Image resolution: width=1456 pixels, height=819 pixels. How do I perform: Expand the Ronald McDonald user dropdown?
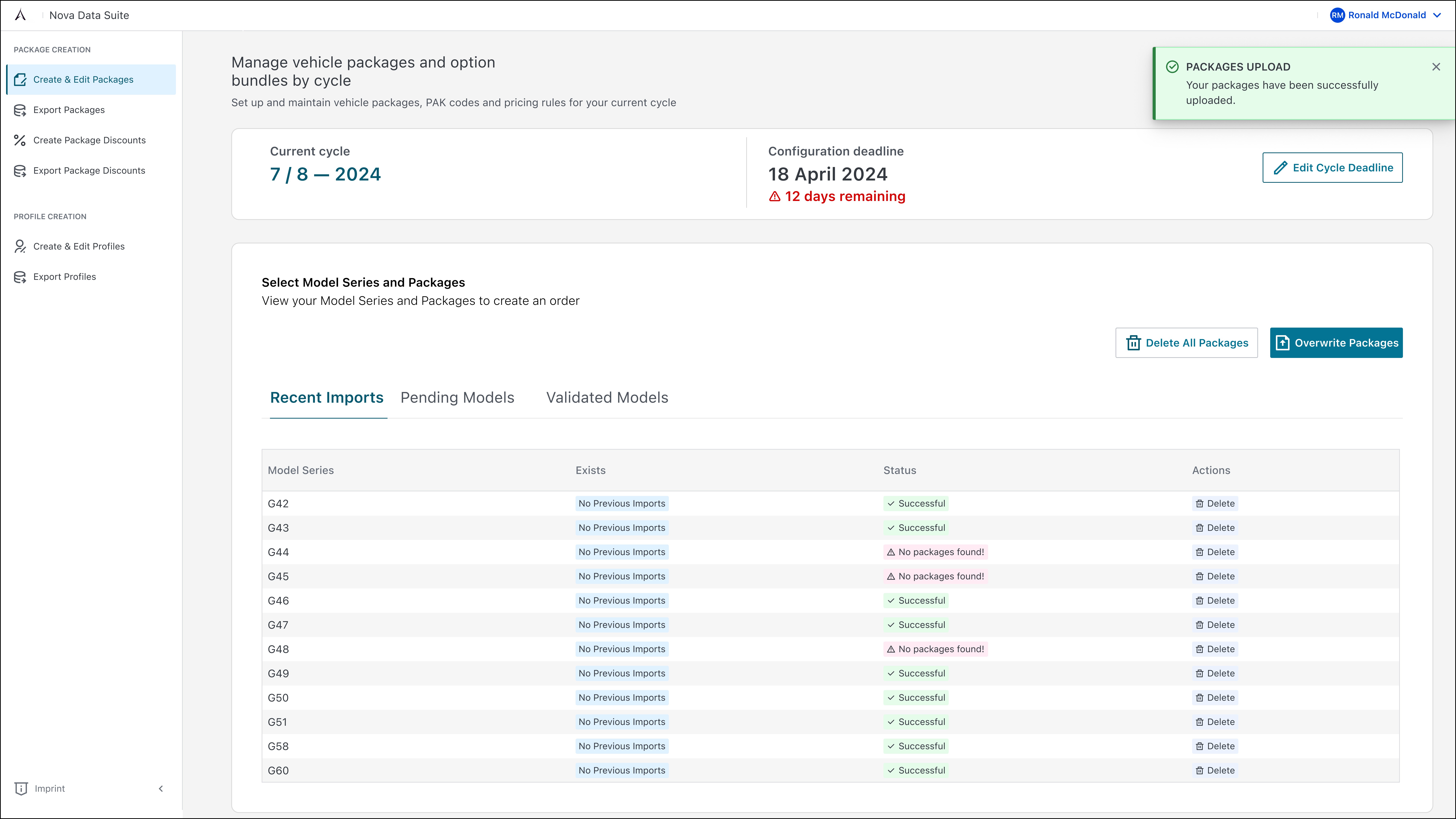coord(1437,15)
